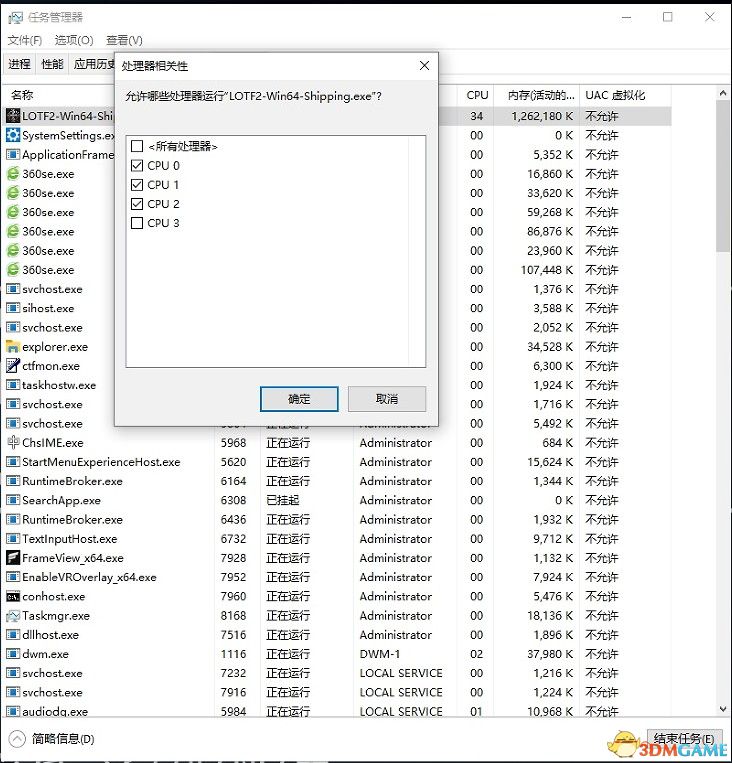Click the Task Manager title bar icon
Screen dimensions: 732x763
tap(15, 18)
